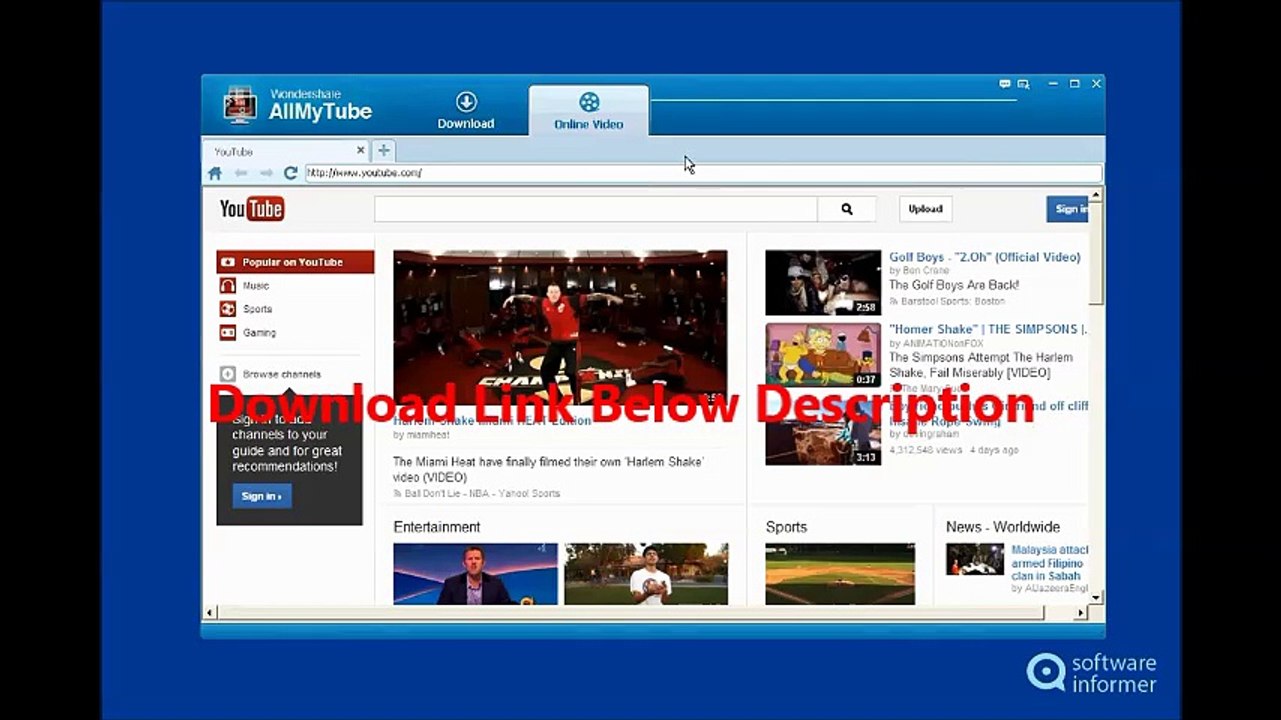Click the top-right Sign in button
The height and width of the screenshot is (720, 1281).
coord(1068,209)
